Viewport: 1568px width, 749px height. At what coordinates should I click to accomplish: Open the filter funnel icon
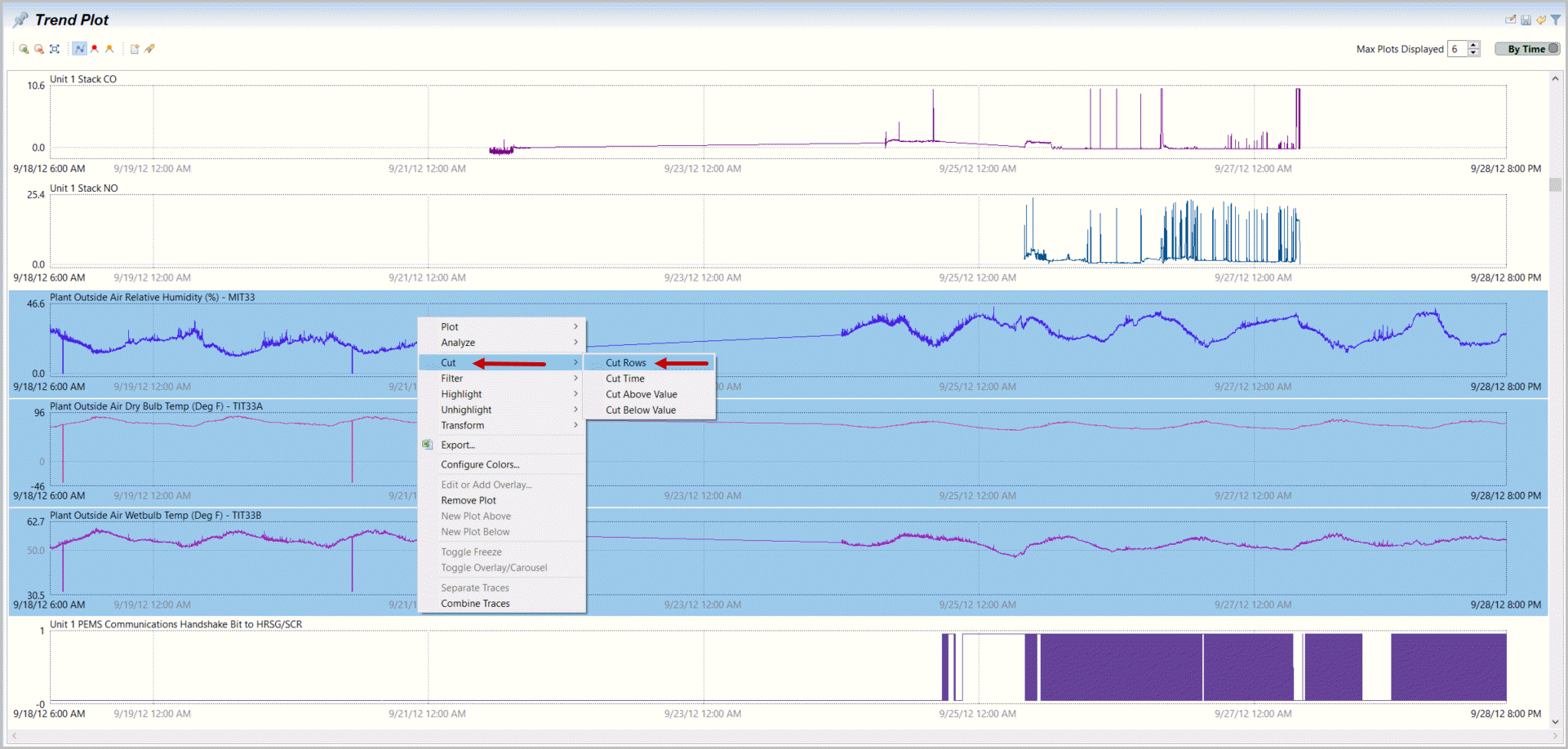point(1555,20)
